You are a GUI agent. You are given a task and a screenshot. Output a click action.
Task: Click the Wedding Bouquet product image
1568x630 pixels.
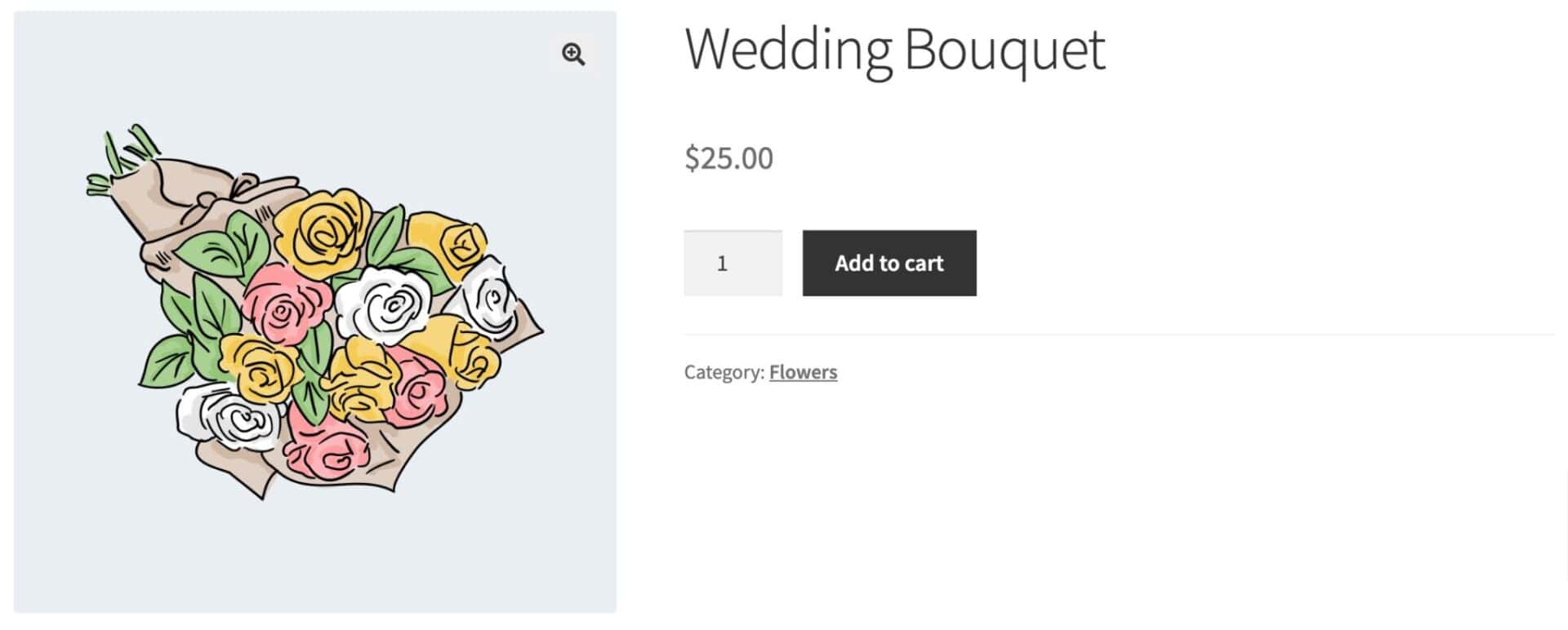click(x=315, y=312)
